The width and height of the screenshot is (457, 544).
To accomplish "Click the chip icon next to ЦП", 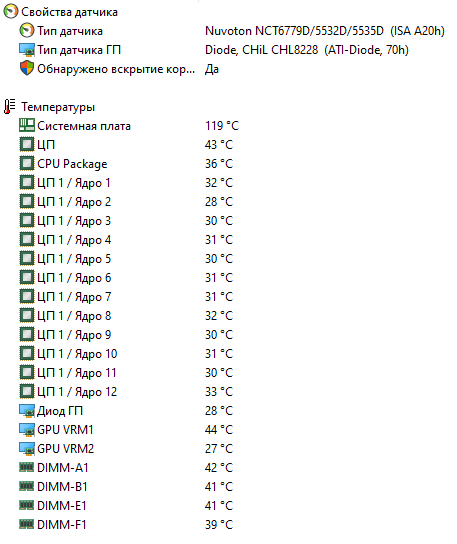I will pos(27,144).
